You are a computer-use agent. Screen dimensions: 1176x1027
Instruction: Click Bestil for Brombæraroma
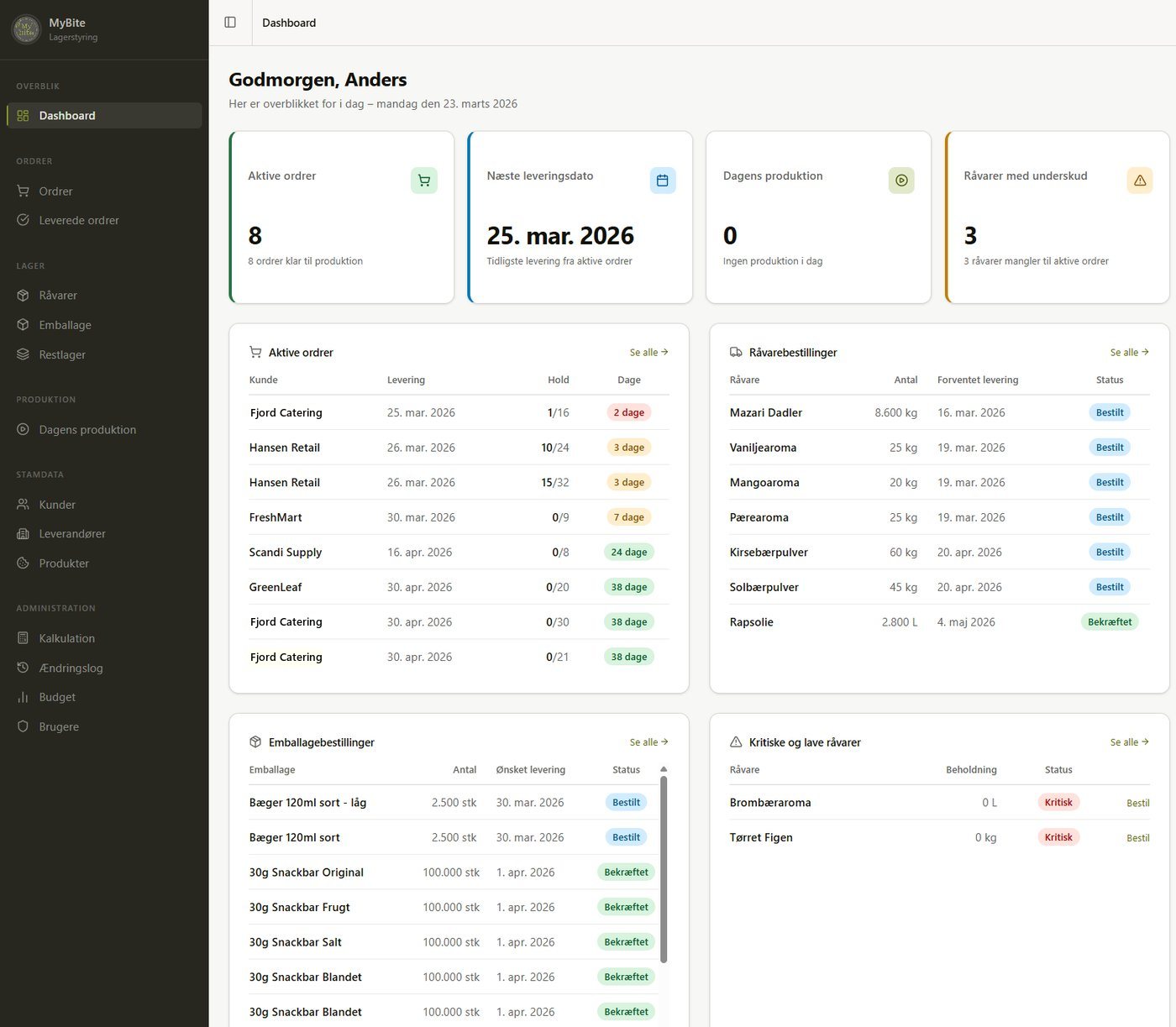pos(1138,803)
